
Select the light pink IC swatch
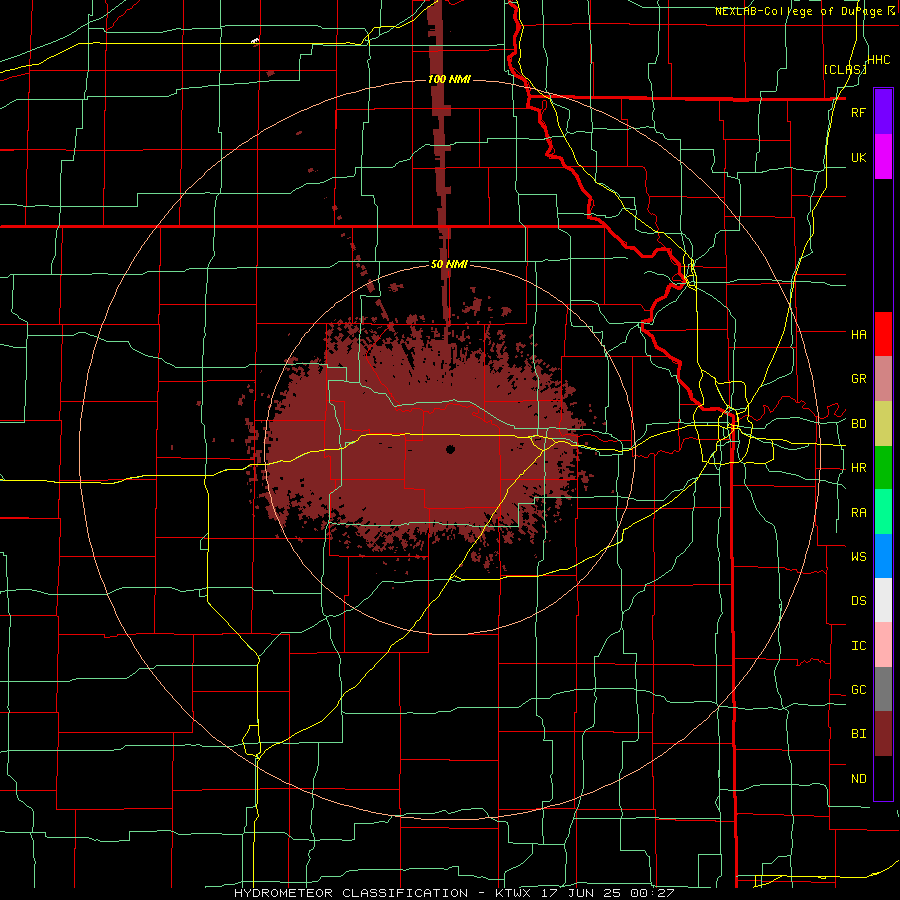coord(883,645)
